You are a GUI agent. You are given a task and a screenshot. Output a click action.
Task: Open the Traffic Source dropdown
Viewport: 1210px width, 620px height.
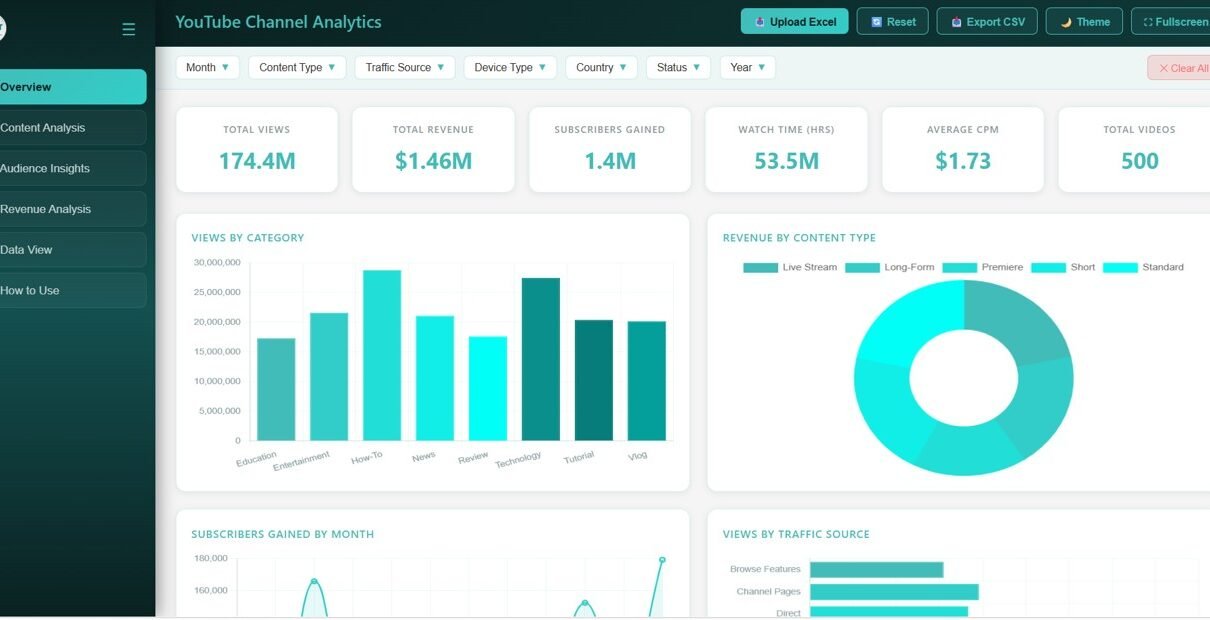tap(404, 67)
